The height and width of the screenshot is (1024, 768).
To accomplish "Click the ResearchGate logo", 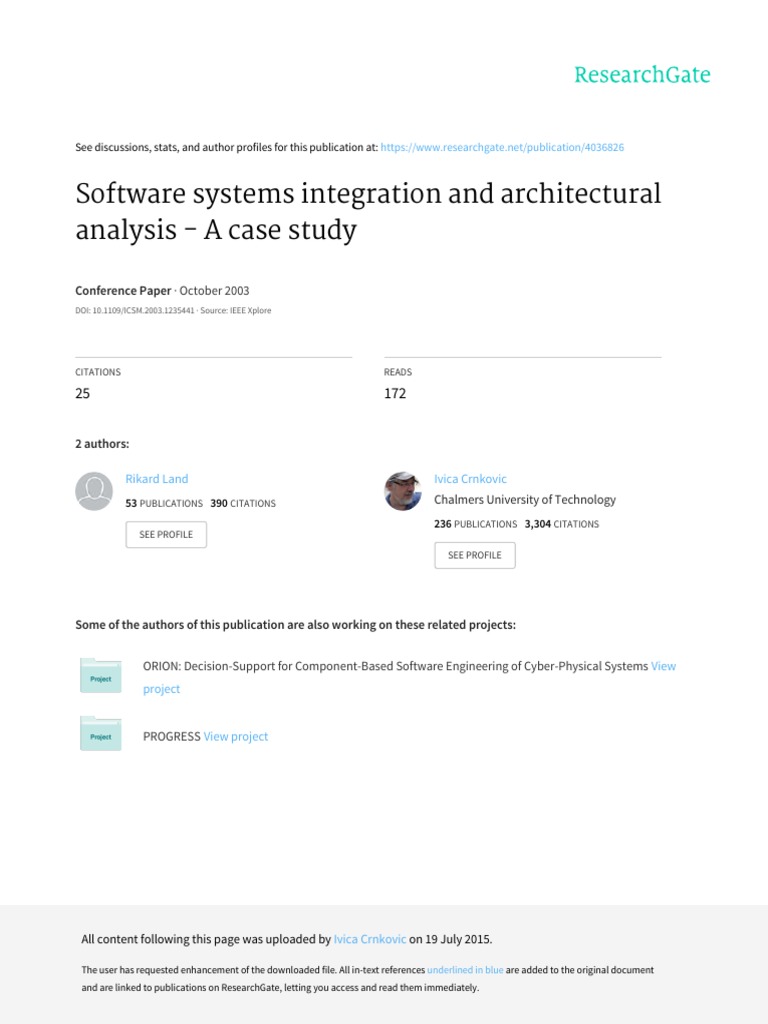I will pos(642,75).
